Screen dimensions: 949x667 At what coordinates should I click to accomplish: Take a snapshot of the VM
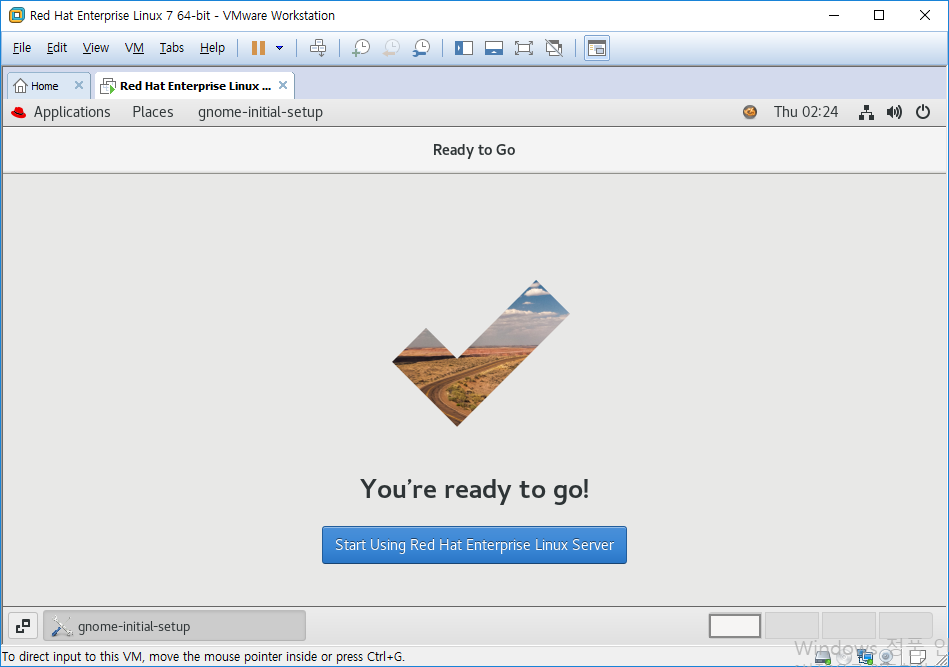point(361,48)
